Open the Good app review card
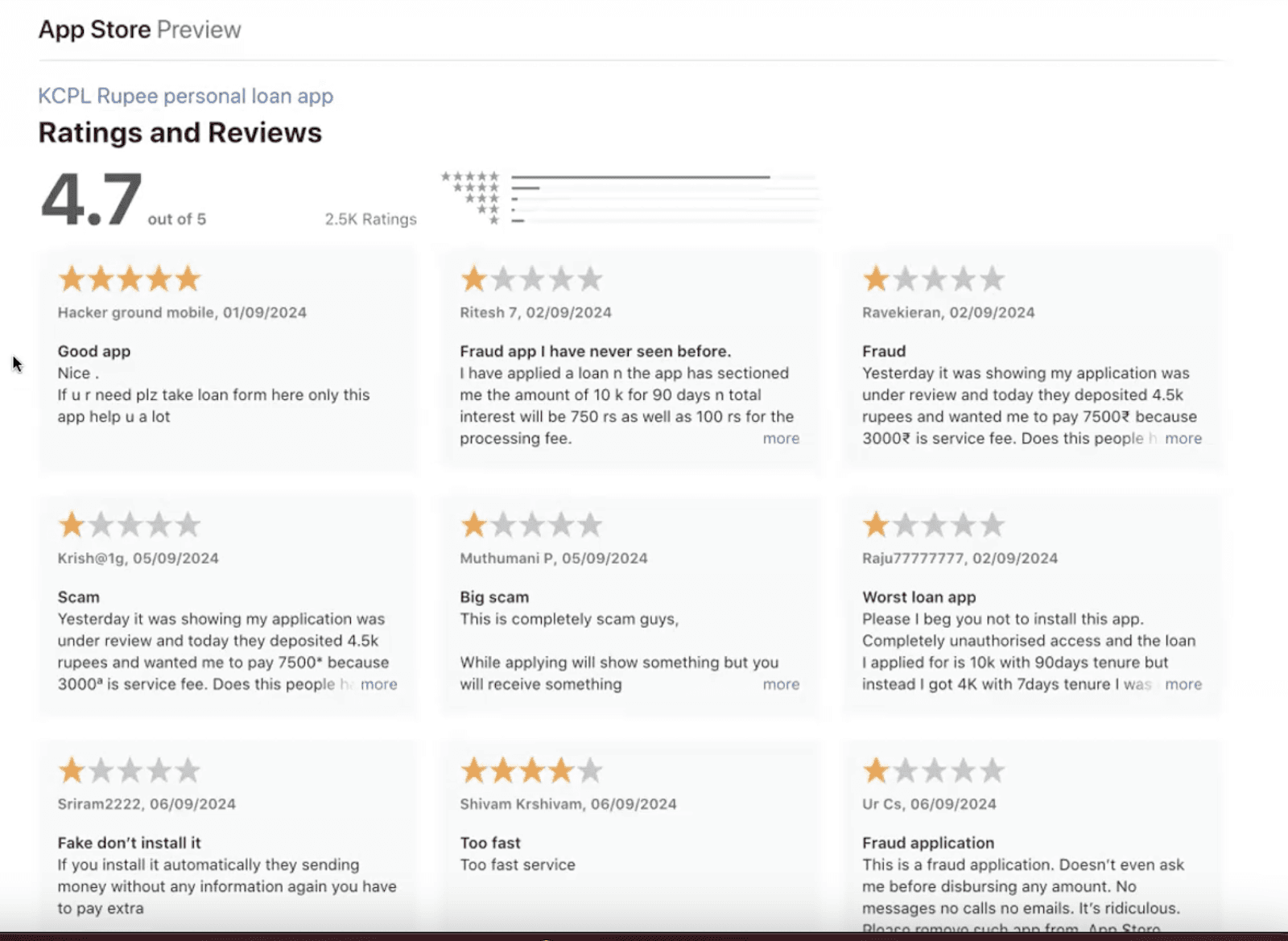This screenshot has height=941, width=1288. [229, 360]
